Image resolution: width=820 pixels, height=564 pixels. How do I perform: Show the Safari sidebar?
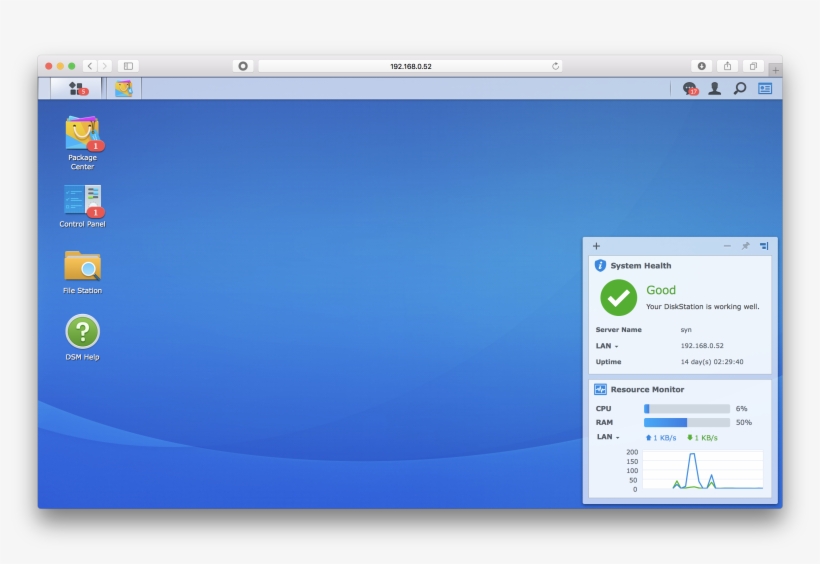coord(128,66)
